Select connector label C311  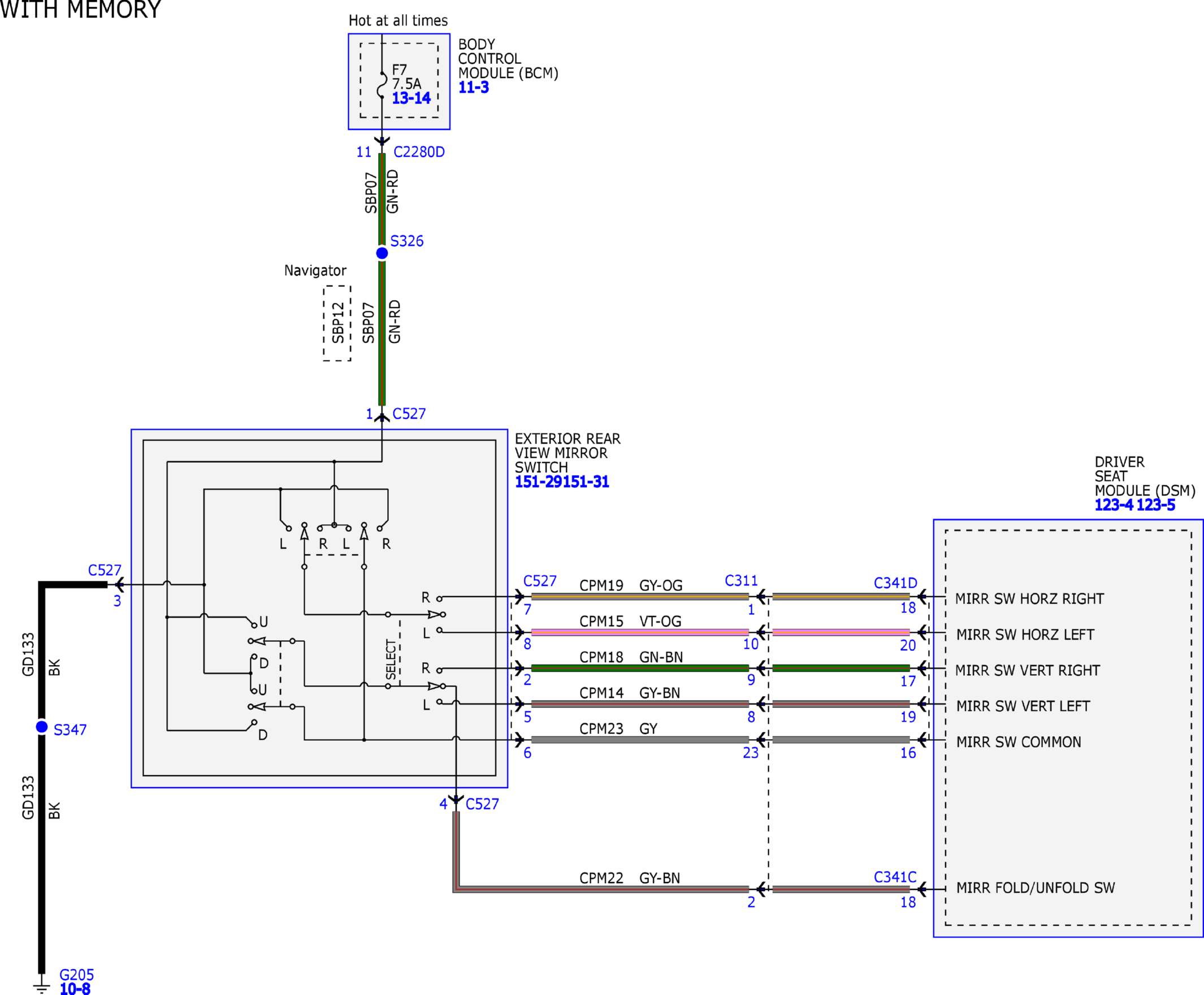[741, 581]
